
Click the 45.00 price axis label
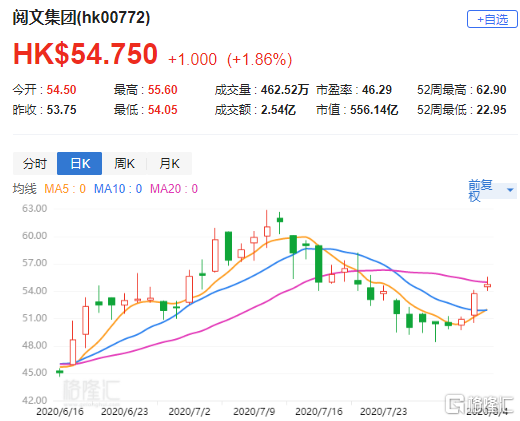[x=35, y=373]
